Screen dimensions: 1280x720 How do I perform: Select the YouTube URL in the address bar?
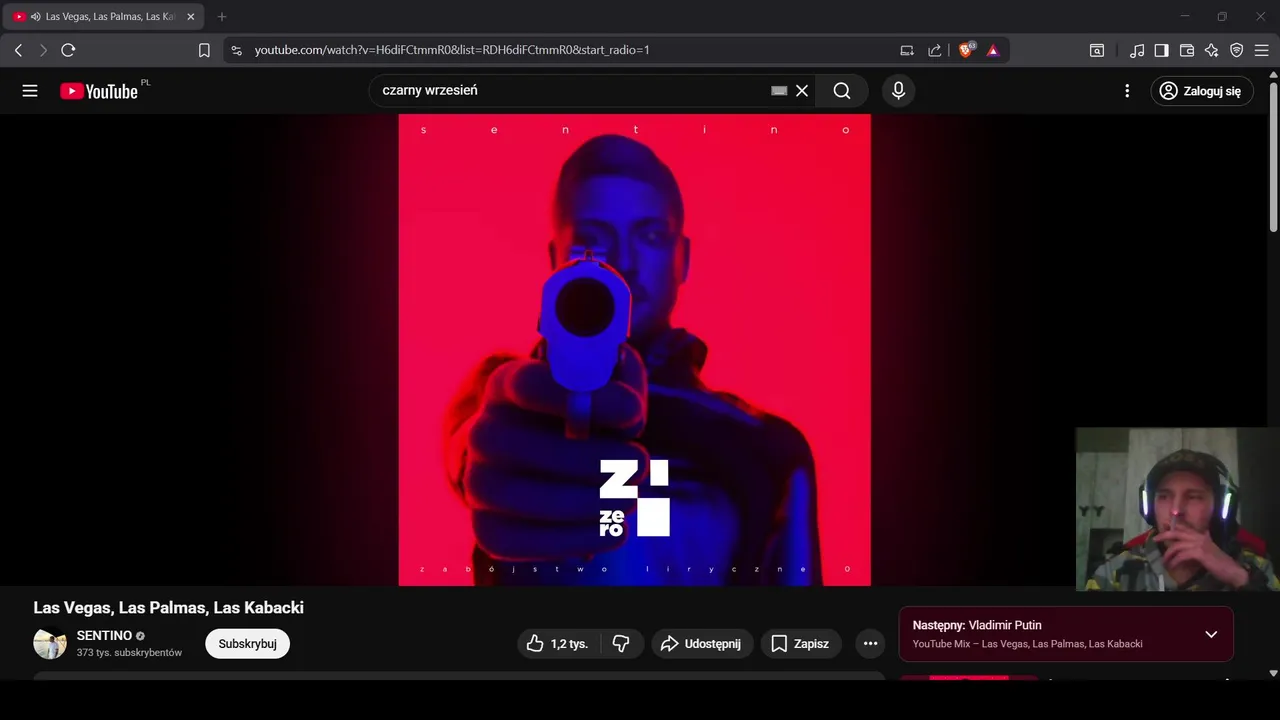[x=452, y=50]
